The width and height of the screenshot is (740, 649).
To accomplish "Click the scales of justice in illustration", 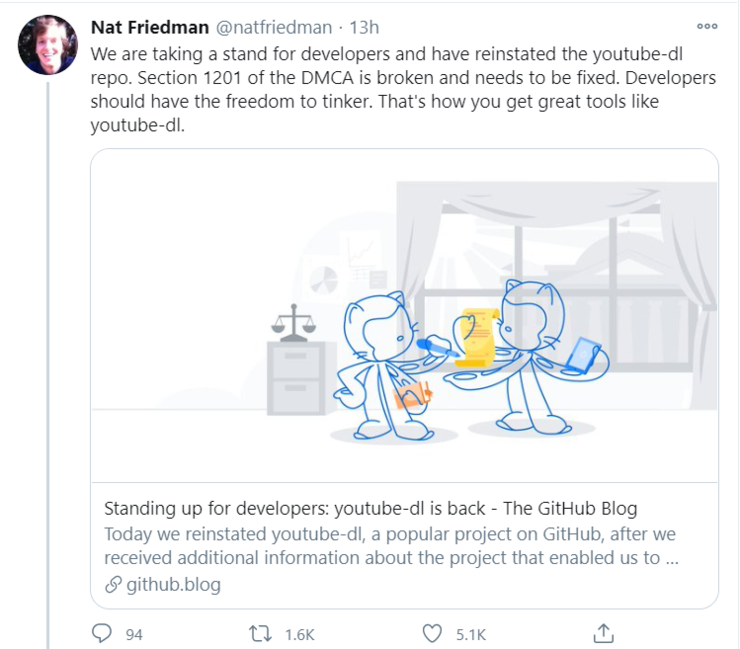I will 294,322.
